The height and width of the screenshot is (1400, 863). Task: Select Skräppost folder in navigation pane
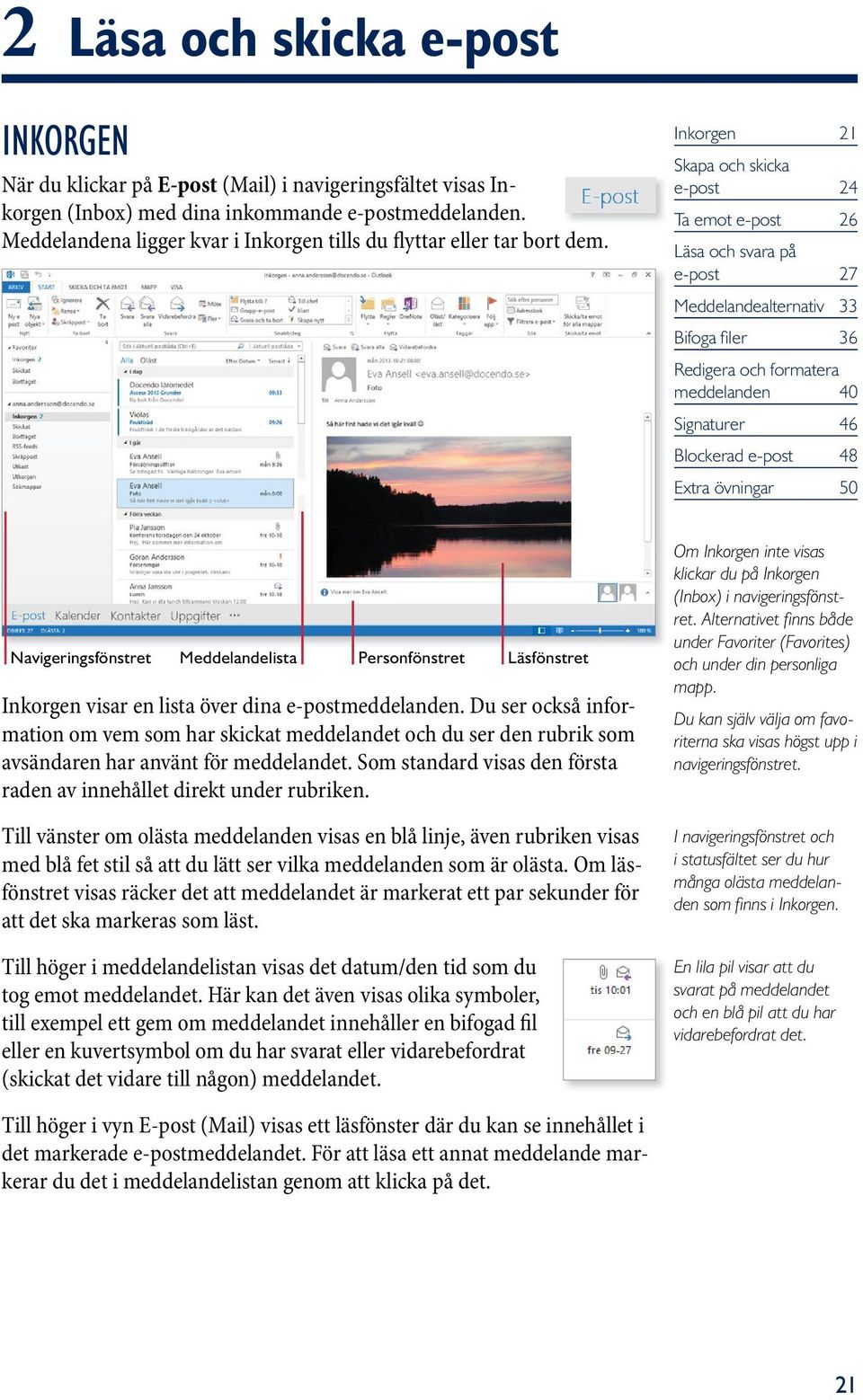pyautogui.click(x=24, y=456)
